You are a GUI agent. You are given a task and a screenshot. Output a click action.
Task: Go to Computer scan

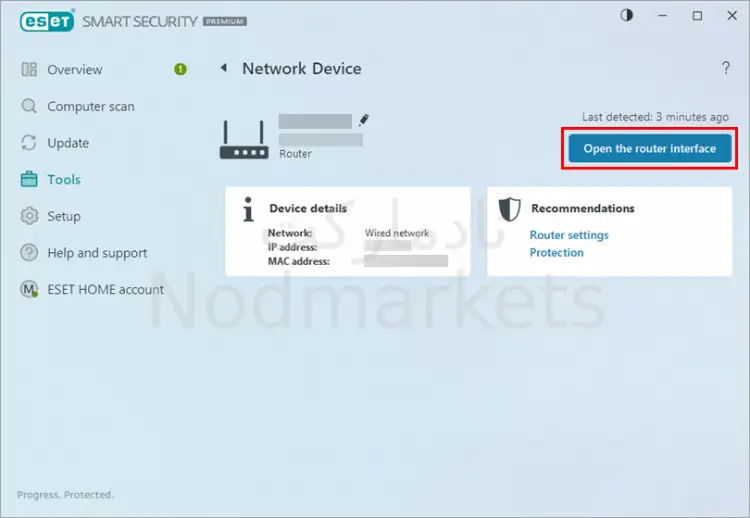(91, 107)
